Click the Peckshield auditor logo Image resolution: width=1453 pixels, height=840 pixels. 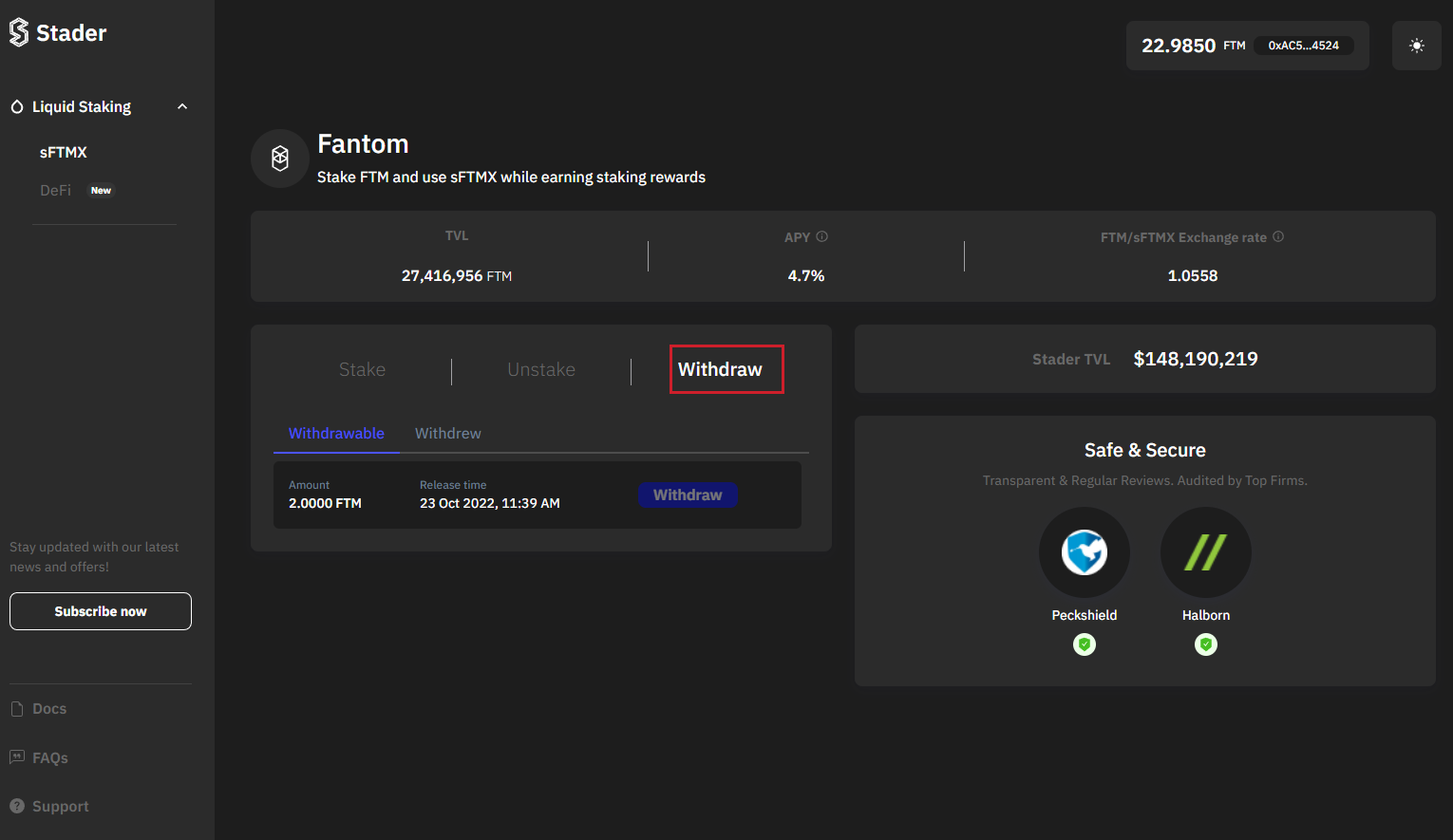pos(1085,552)
